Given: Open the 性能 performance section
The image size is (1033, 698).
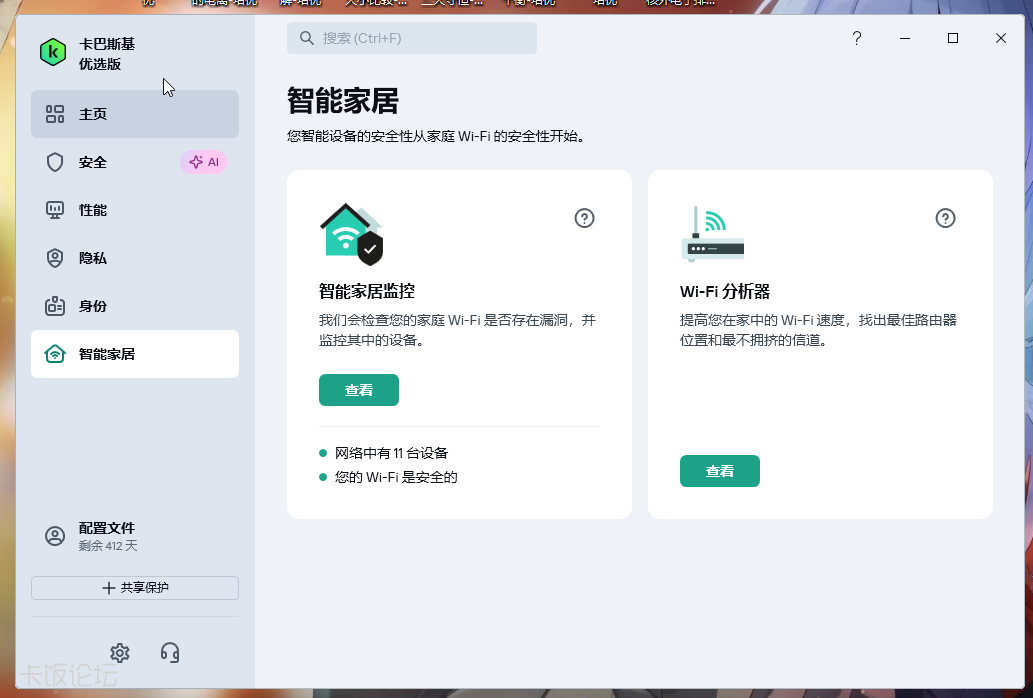Looking at the screenshot, I should [x=134, y=210].
